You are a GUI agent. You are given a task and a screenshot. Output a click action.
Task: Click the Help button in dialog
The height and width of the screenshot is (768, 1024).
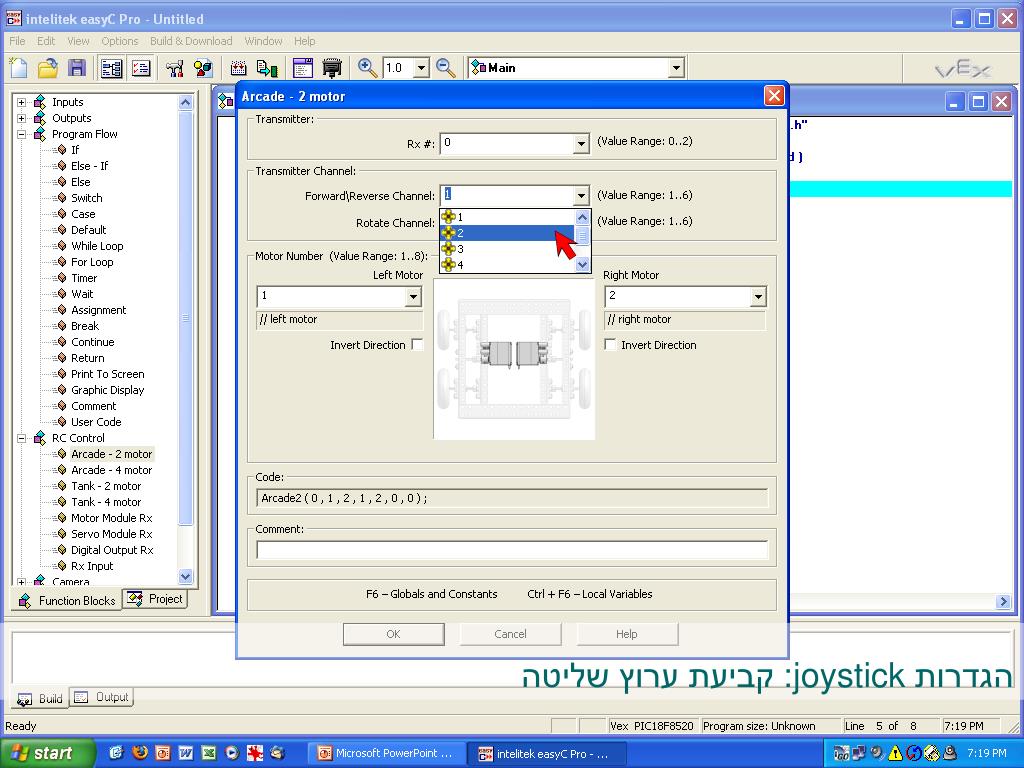click(x=627, y=634)
